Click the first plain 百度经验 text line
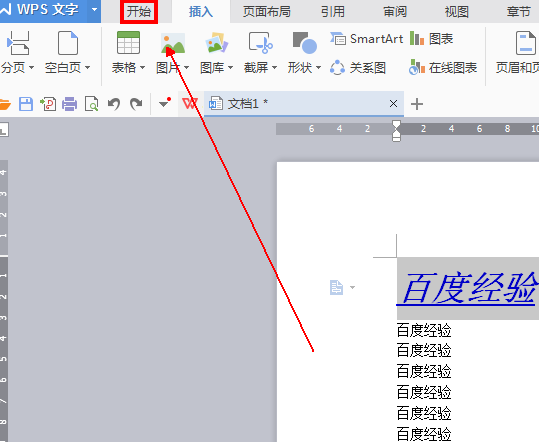 (x=424, y=330)
